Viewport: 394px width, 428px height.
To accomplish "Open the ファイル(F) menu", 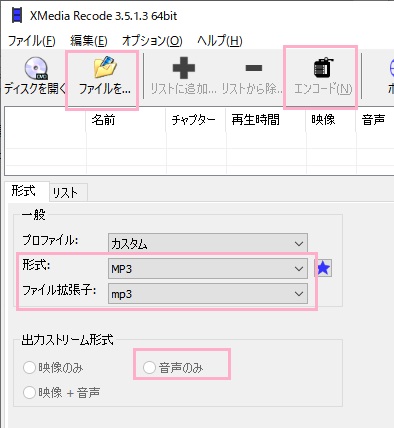I will click(31, 41).
